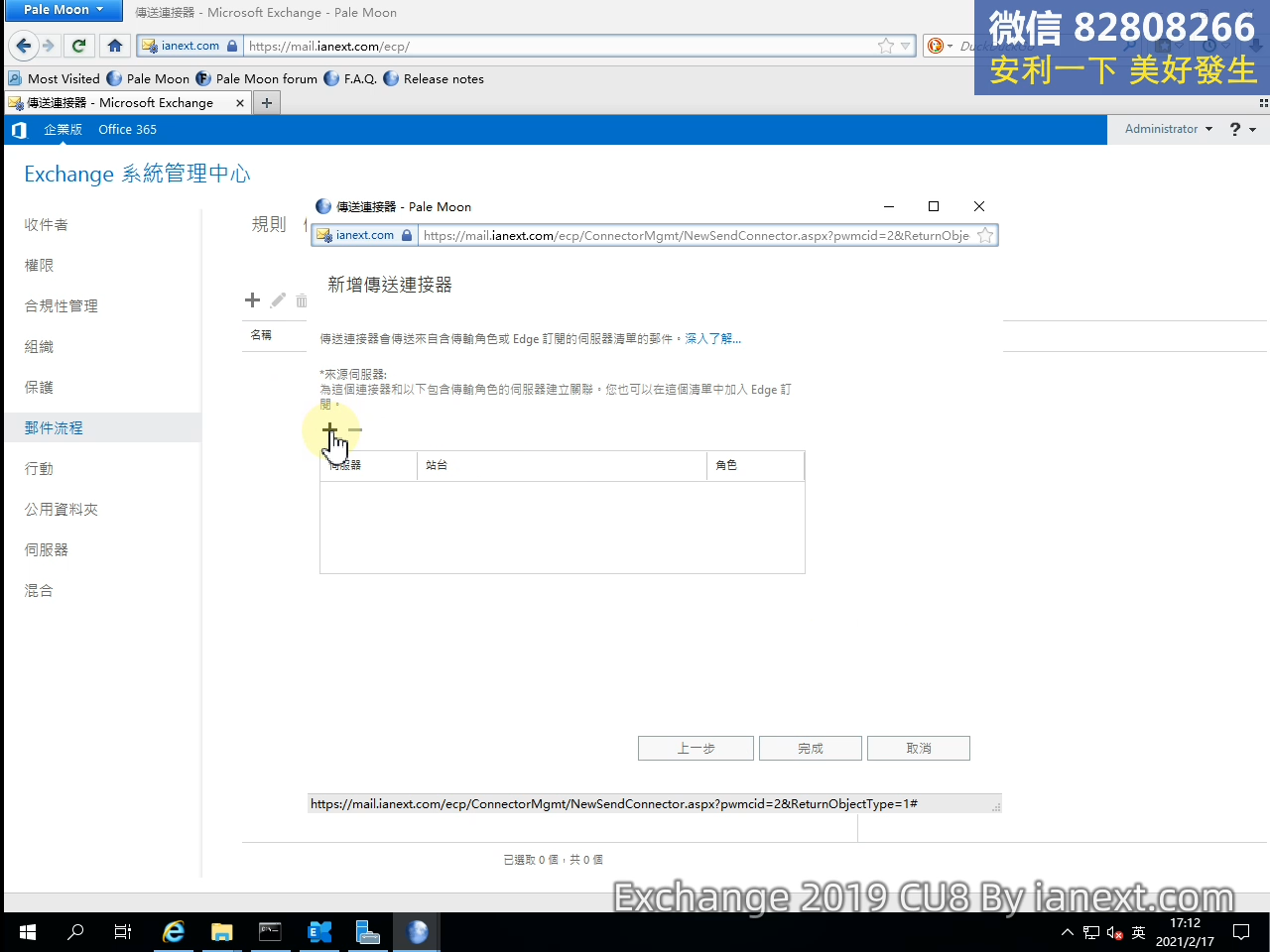Open the Pale Moon forum bookmark
The image size is (1270, 952).
pos(257,79)
